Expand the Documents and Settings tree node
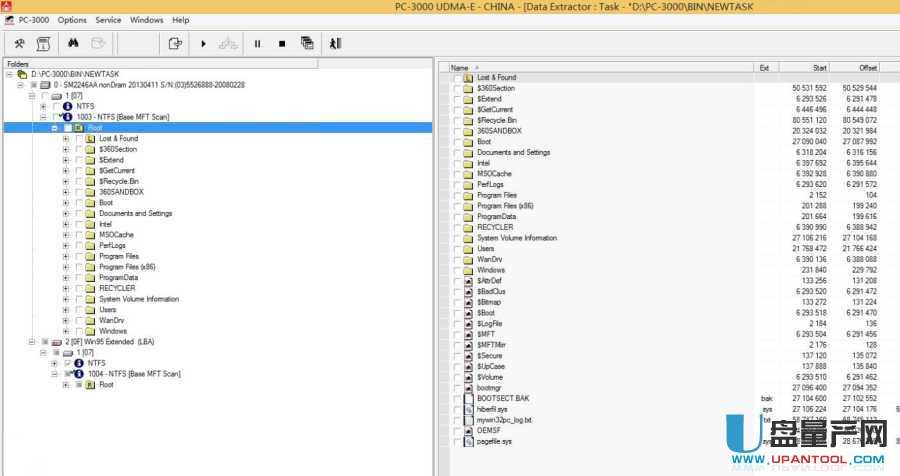The image size is (900, 476). click(66, 213)
